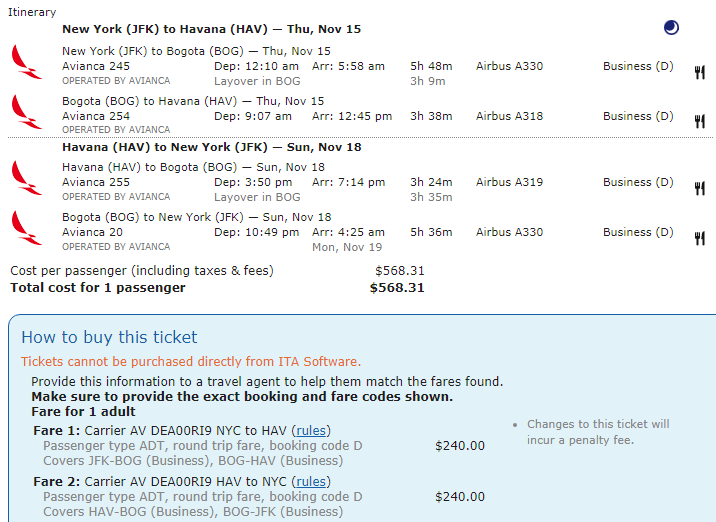This screenshot has height=522, width=716.
Task: Click the How to buy this ticket heading
Action: [109, 337]
